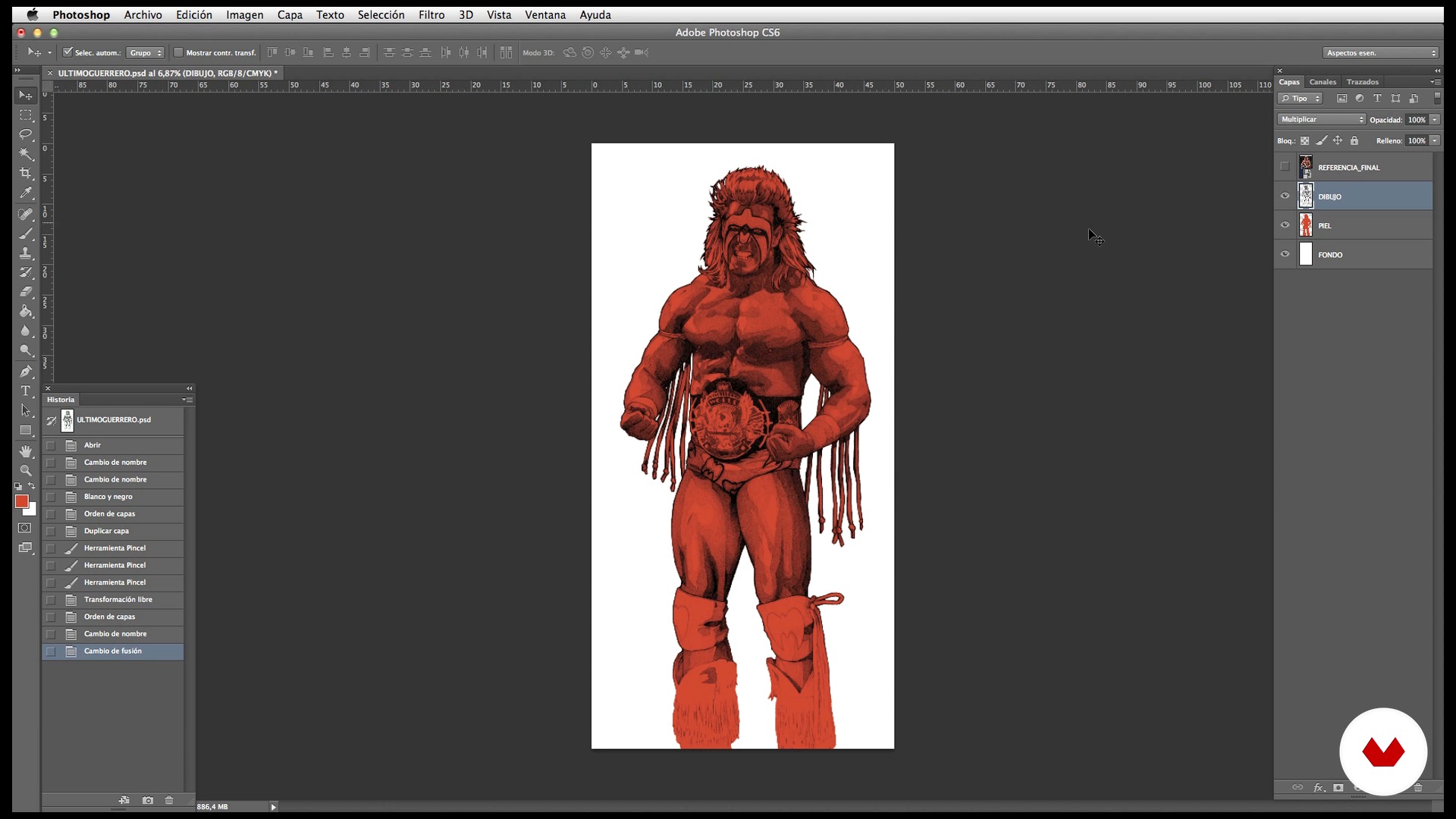
Task: Select the Blur tool
Action: point(26,331)
